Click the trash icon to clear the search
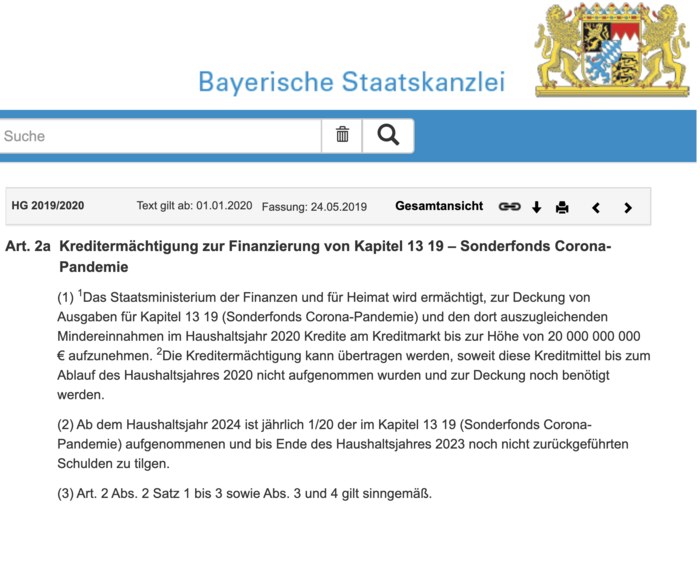The height and width of the screenshot is (564, 700). pyautogui.click(x=342, y=136)
